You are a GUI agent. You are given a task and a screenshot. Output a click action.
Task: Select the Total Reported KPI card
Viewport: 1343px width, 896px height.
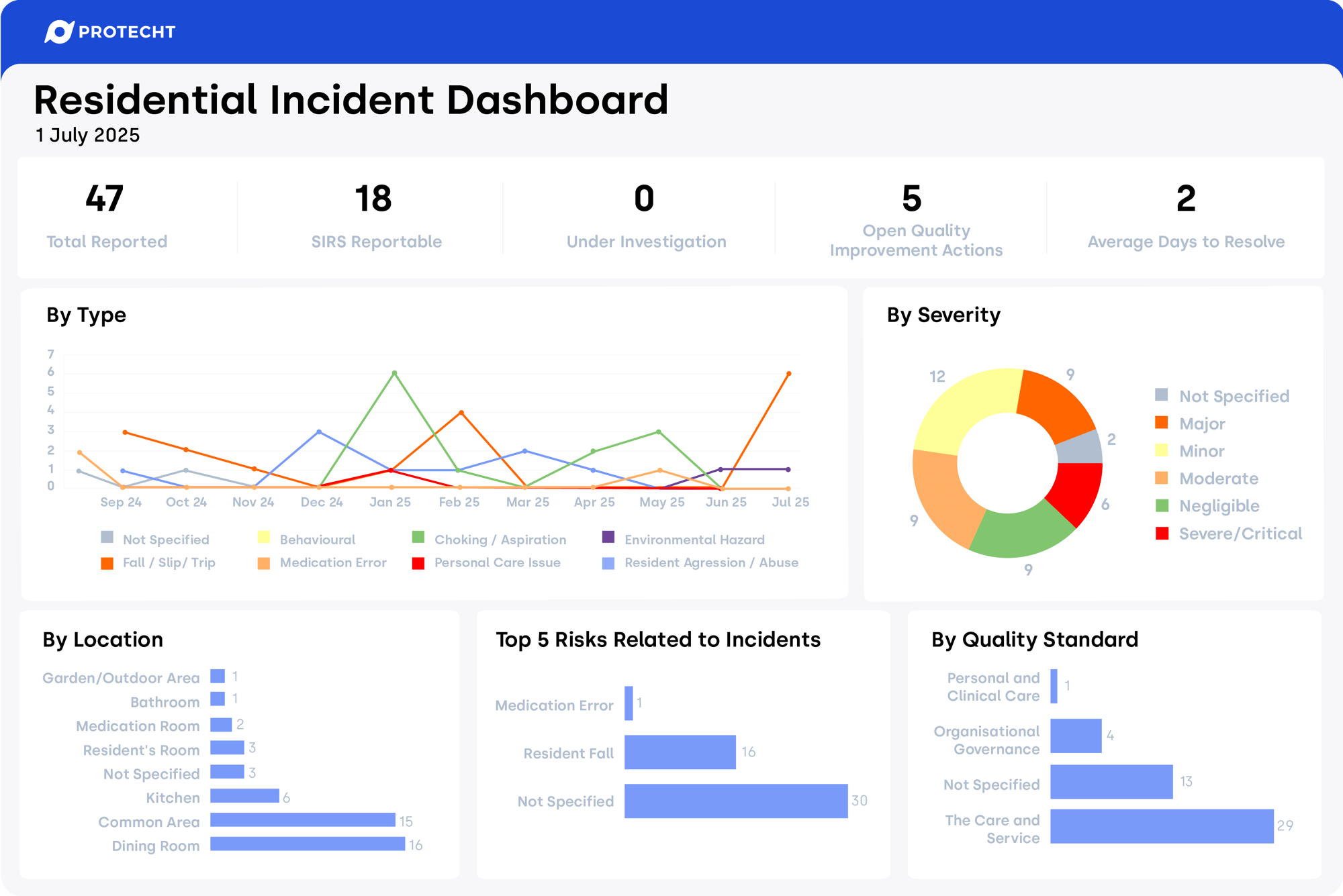[x=106, y=215]
